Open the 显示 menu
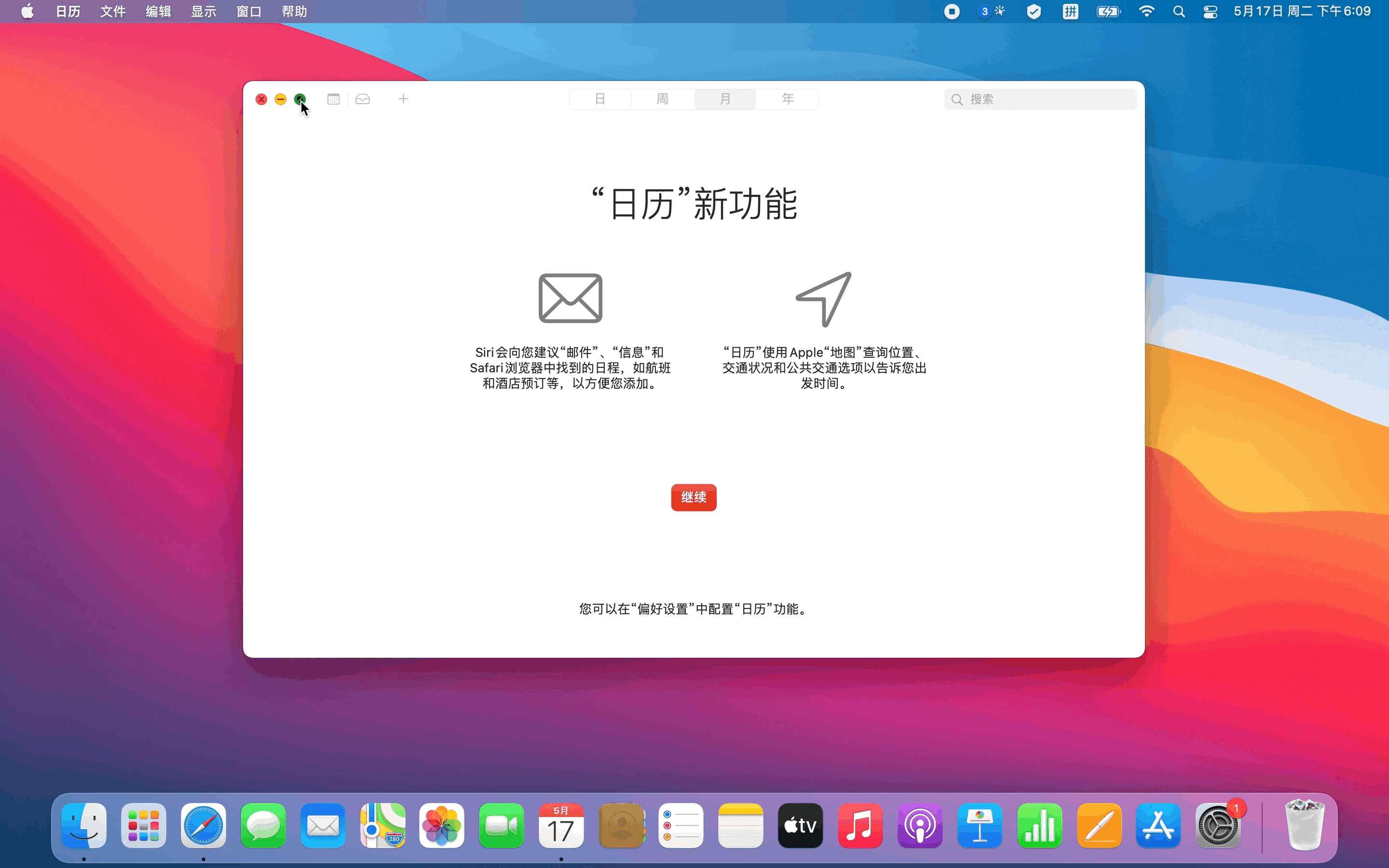The height and width of the screenshot is (868, 1389). [203, 12]
